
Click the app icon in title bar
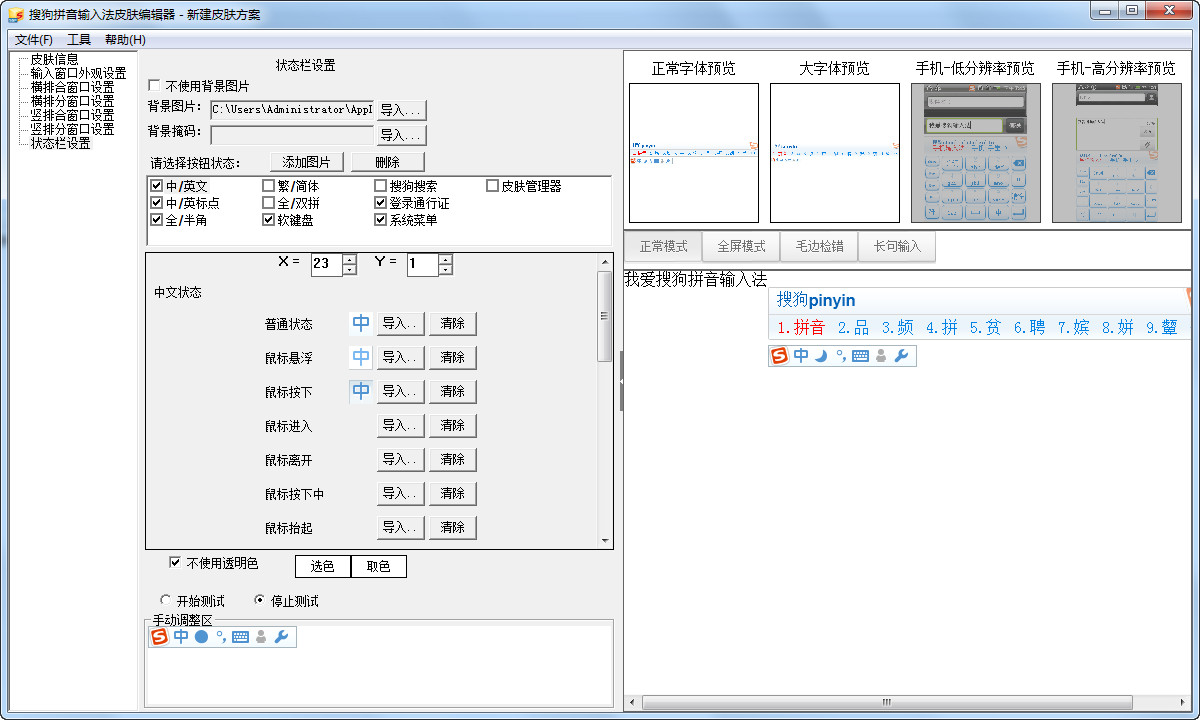15,14
